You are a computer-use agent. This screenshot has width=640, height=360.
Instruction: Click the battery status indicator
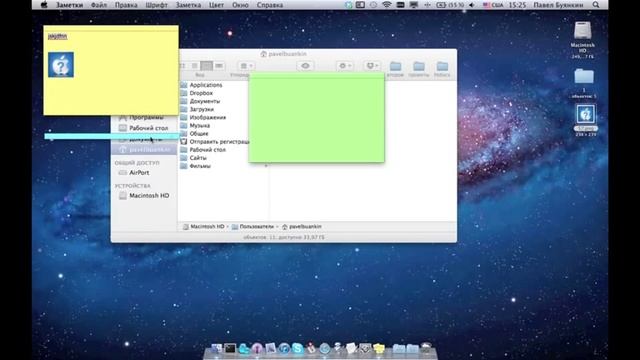point(450,5)
